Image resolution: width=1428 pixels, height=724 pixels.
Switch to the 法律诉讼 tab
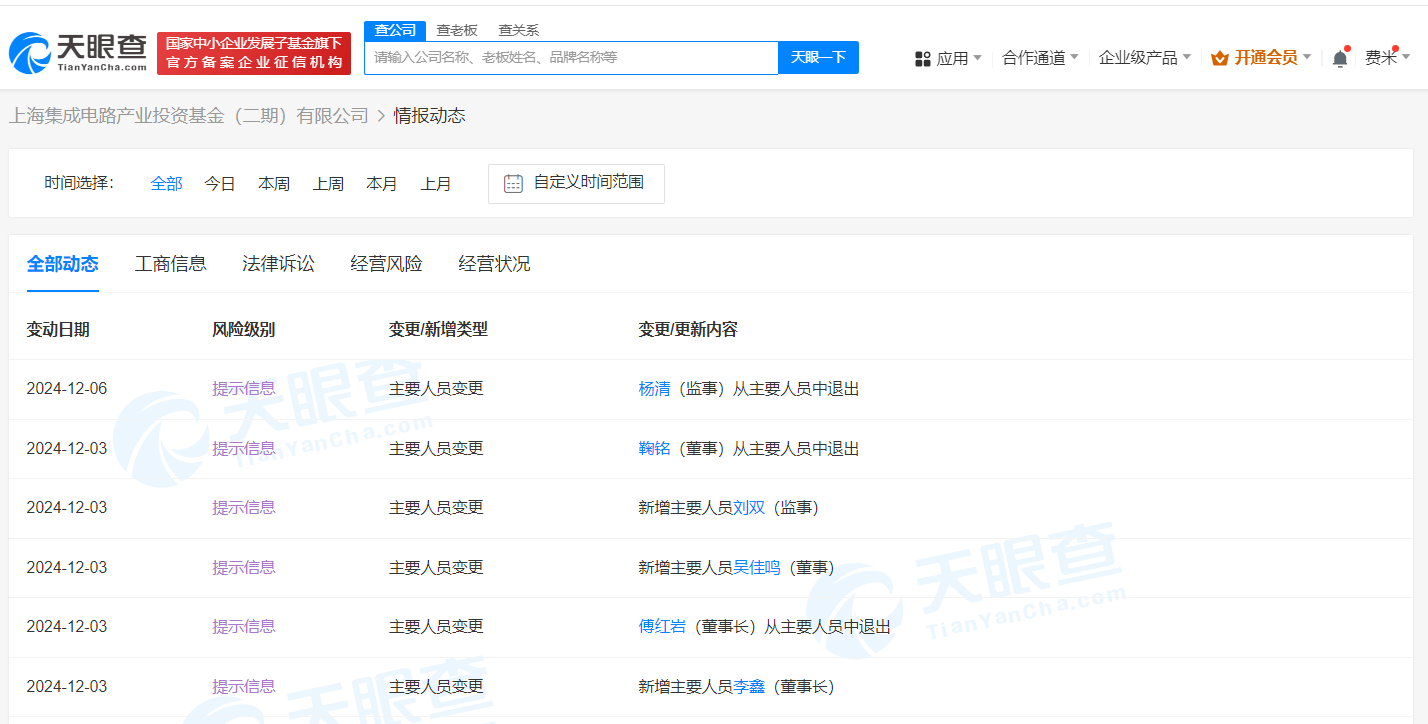(x=279, y=264)
